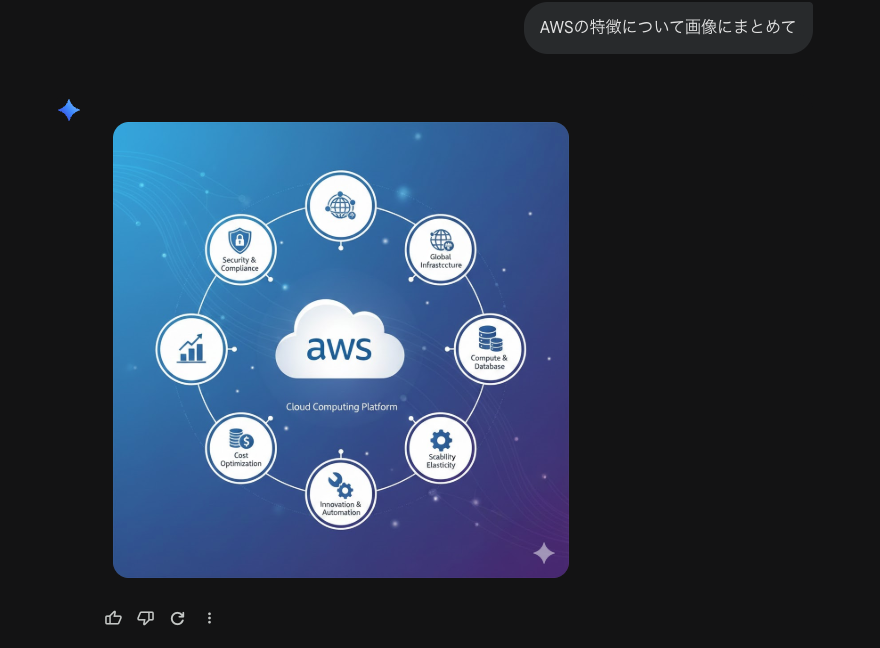Screen dimensions: 880x648
Task: Open the three-dot more options menu
Action: [209, 618]
